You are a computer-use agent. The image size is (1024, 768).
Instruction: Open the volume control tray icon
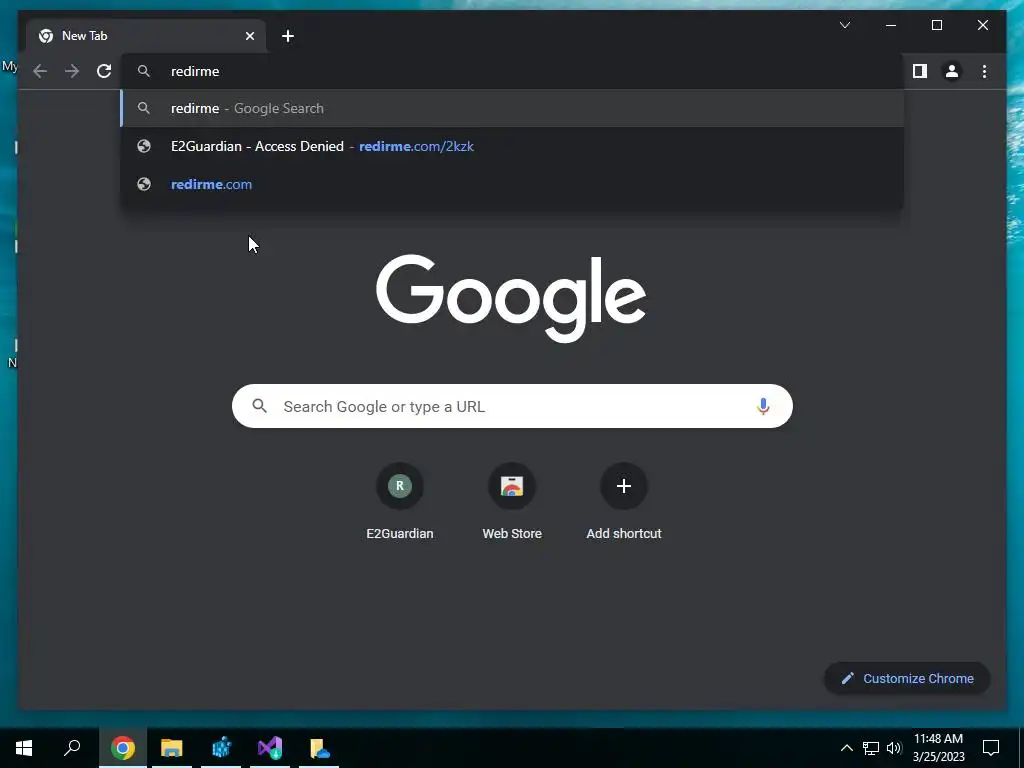(894, 748)
